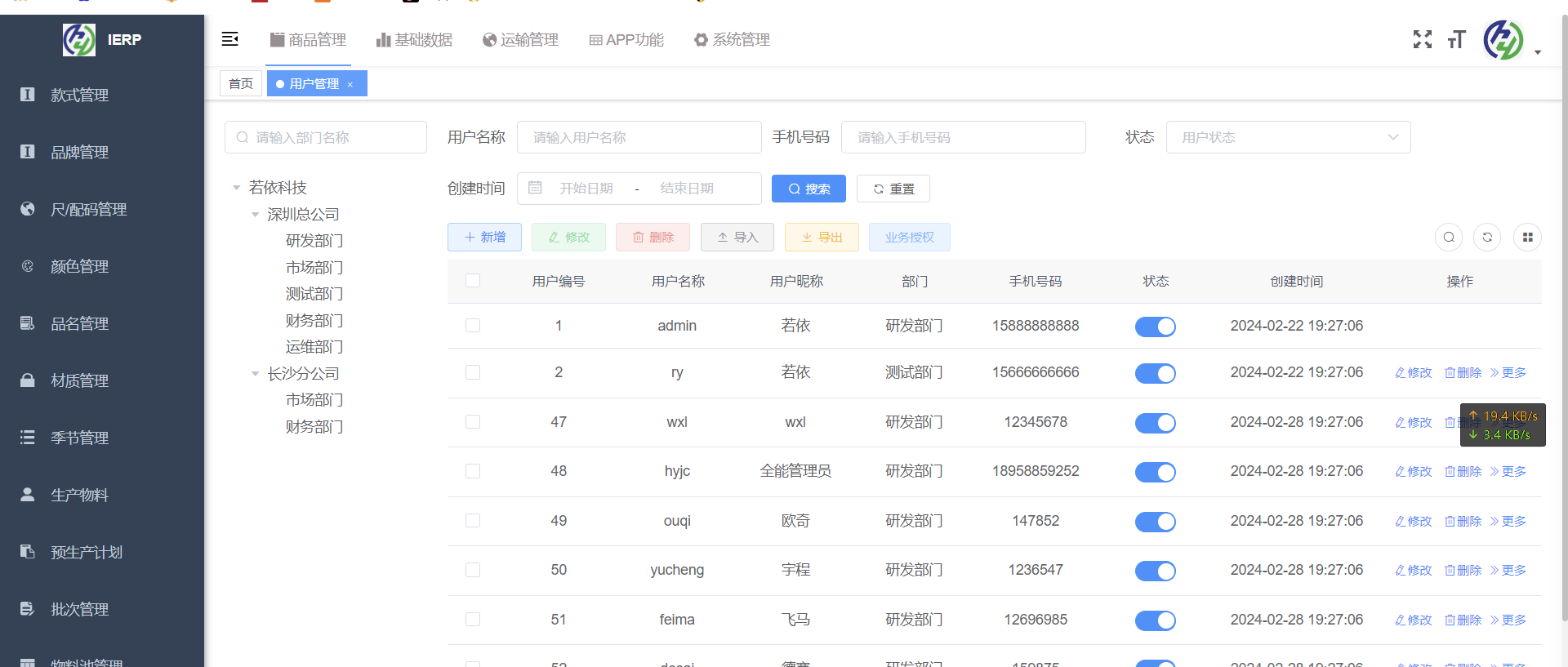This screenshot has width=1568, height=667.
Task: Select 研发部门 under 深圳总公司
Action: coord(314,241)
